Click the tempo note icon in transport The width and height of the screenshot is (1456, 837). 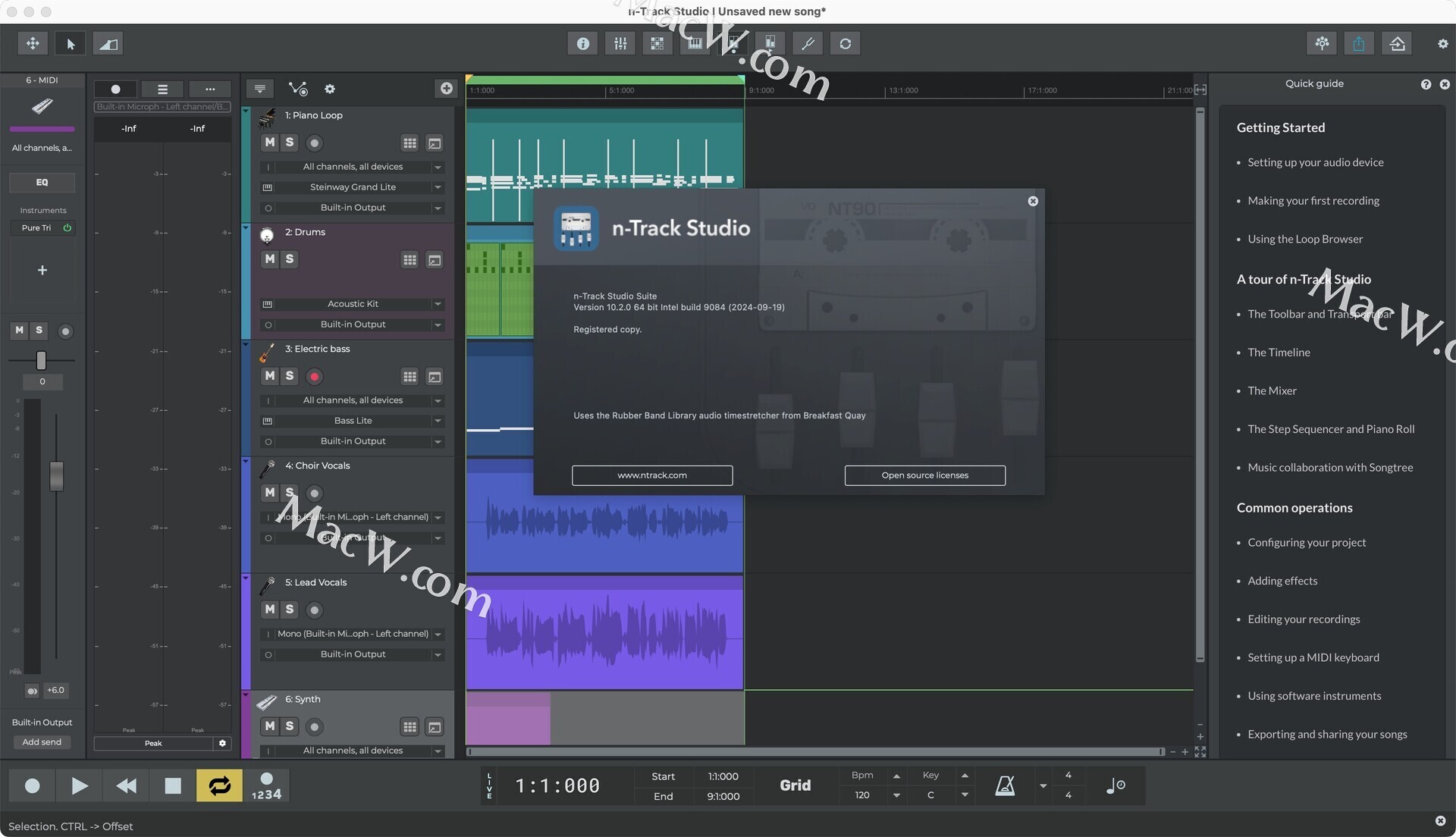click(1115, 785)
